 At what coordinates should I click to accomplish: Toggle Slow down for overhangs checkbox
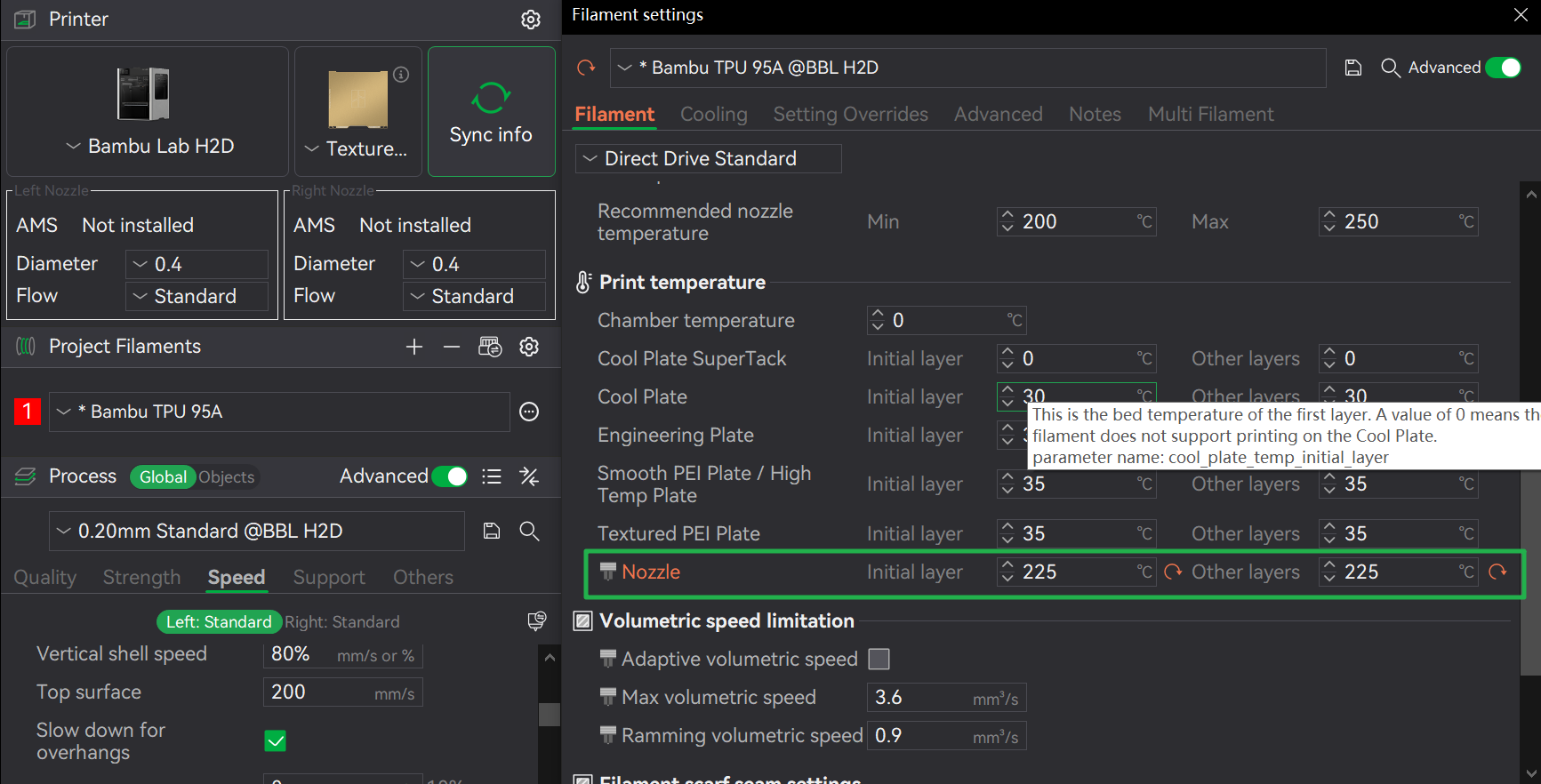pyautogui.click(x=276, y=740)
